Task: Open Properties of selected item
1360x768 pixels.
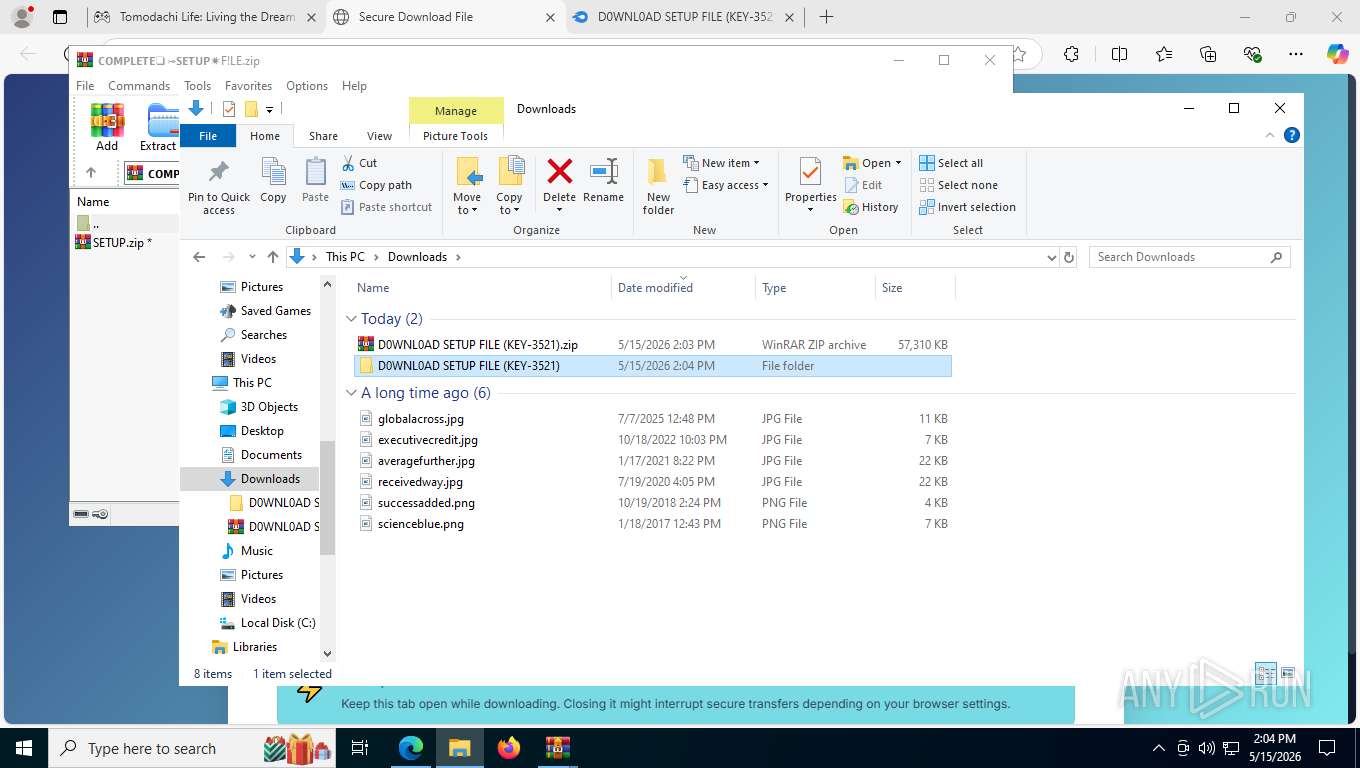Action: (x=810, y=184)
